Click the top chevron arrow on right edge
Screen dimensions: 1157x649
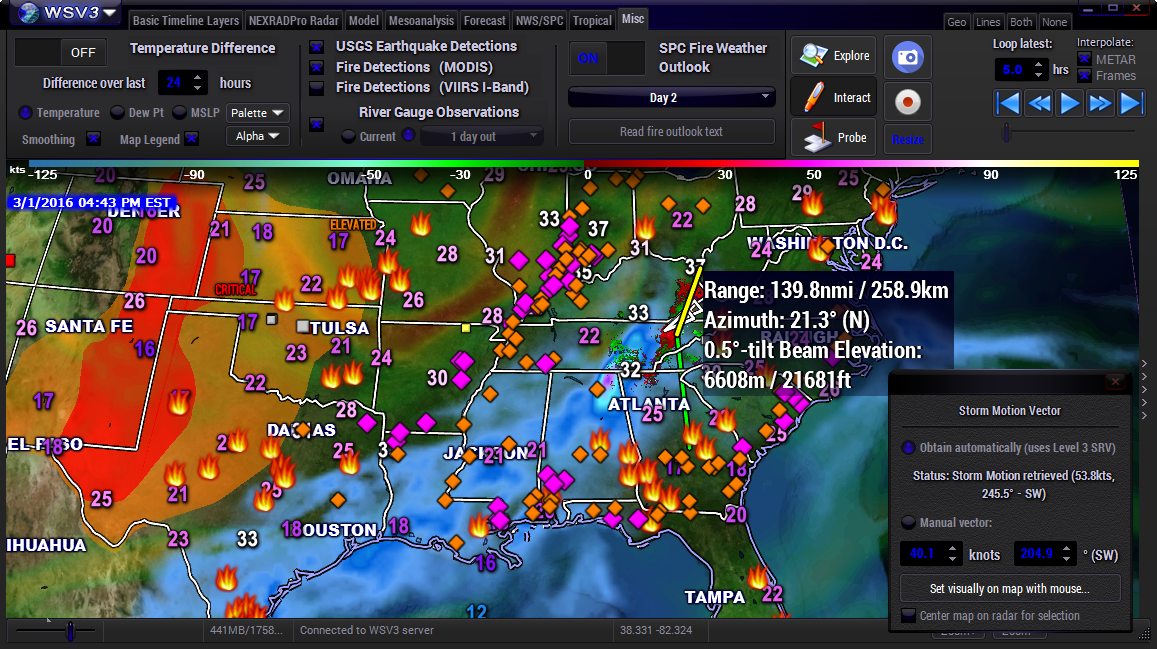click(x=1144, y=364)
